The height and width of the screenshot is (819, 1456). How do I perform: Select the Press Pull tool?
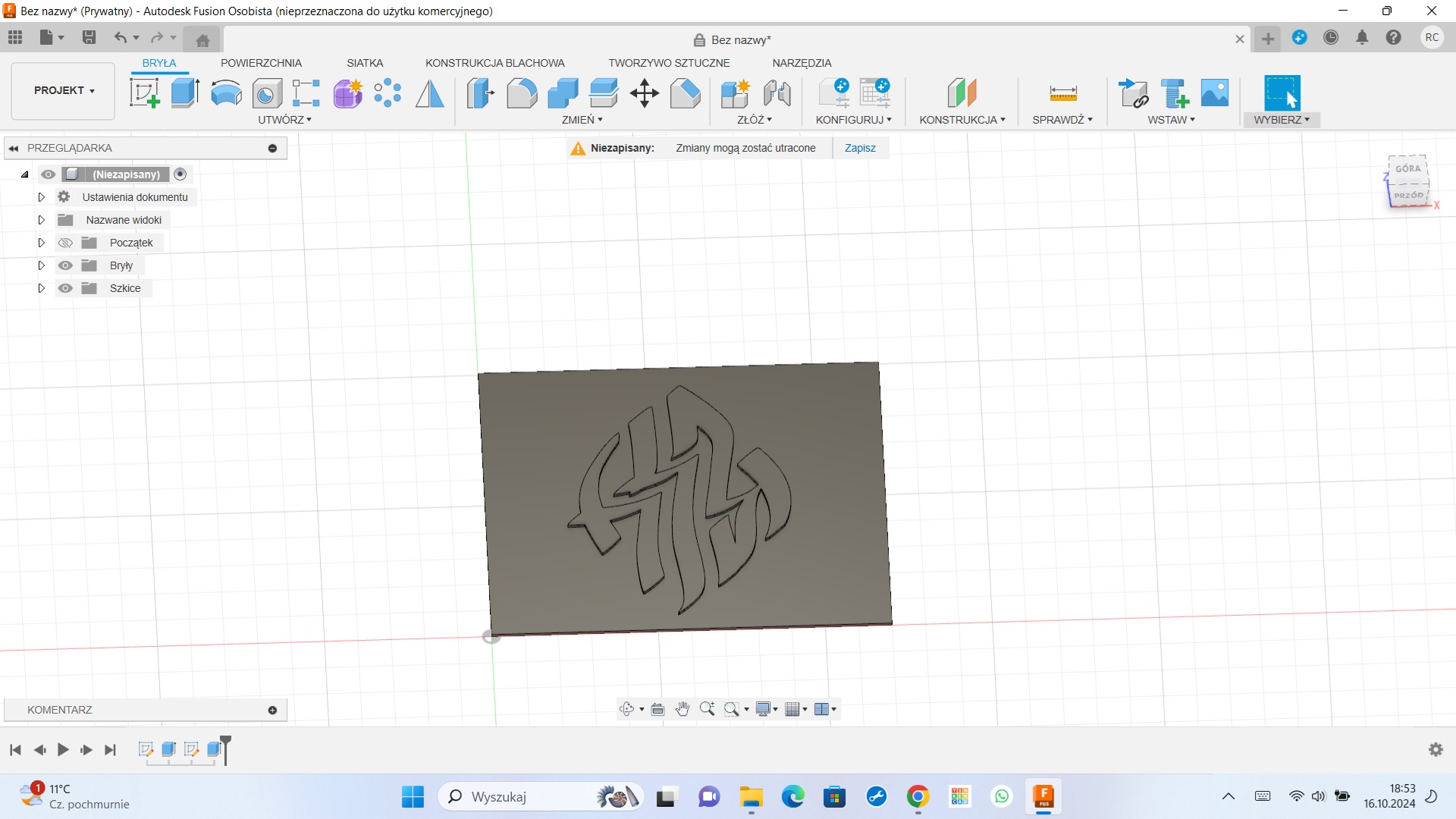pyautogui.click(x=481, y=93)
